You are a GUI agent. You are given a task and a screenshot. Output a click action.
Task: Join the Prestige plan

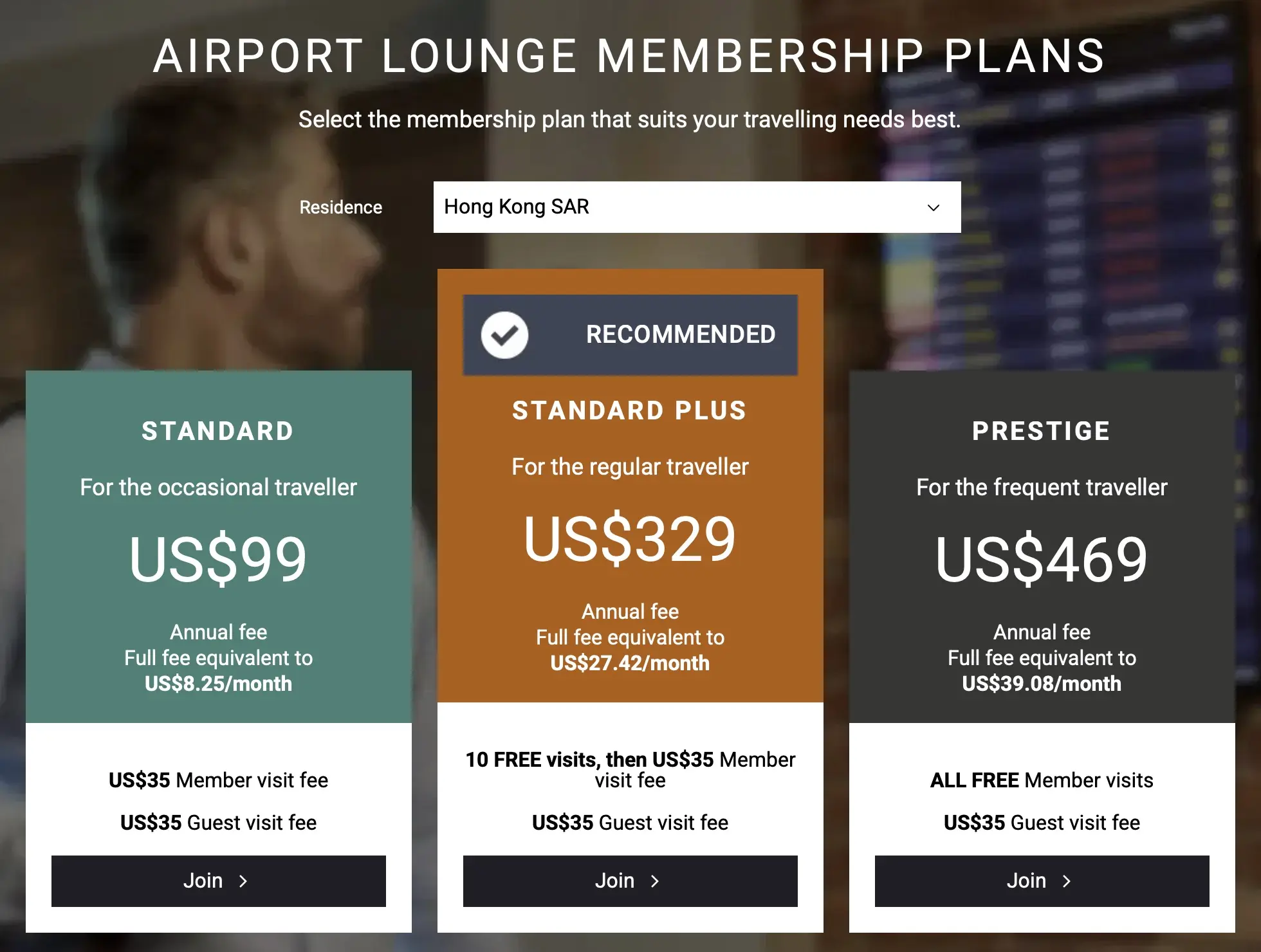[x=1042, y=881]
